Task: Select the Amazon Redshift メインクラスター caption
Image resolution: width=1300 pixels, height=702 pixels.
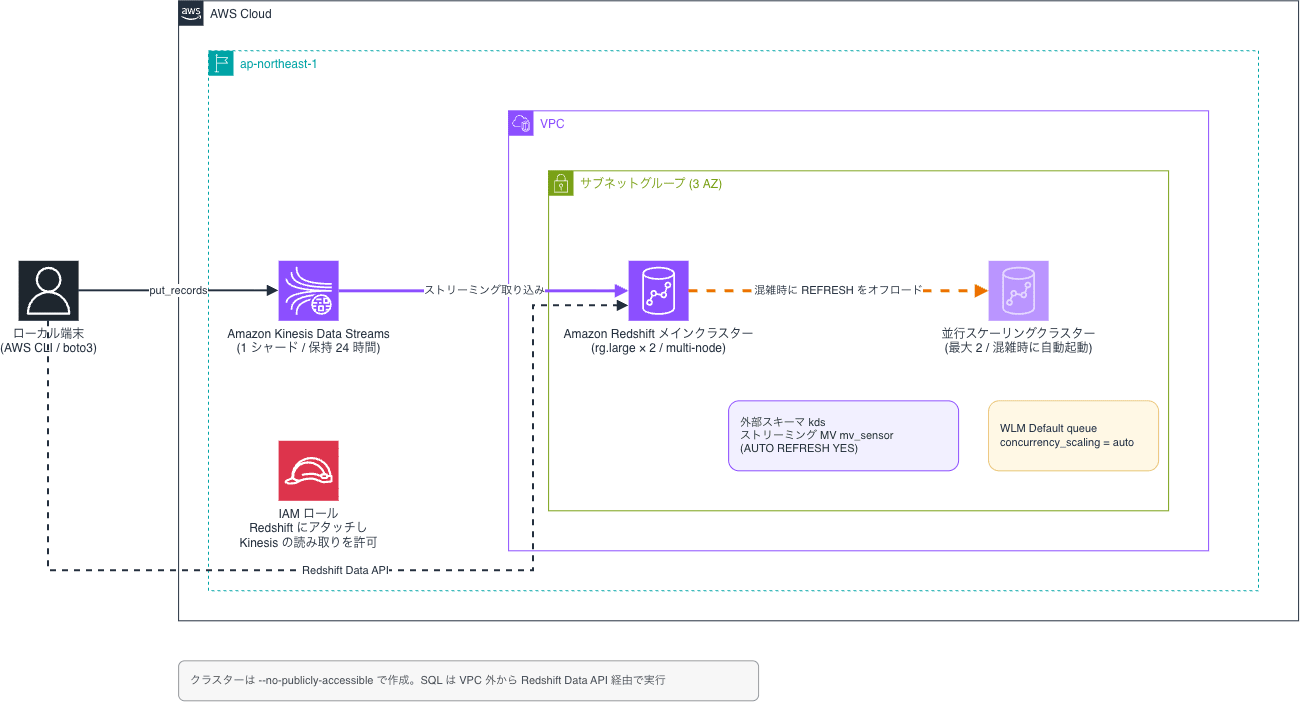Action: (658, 334)
